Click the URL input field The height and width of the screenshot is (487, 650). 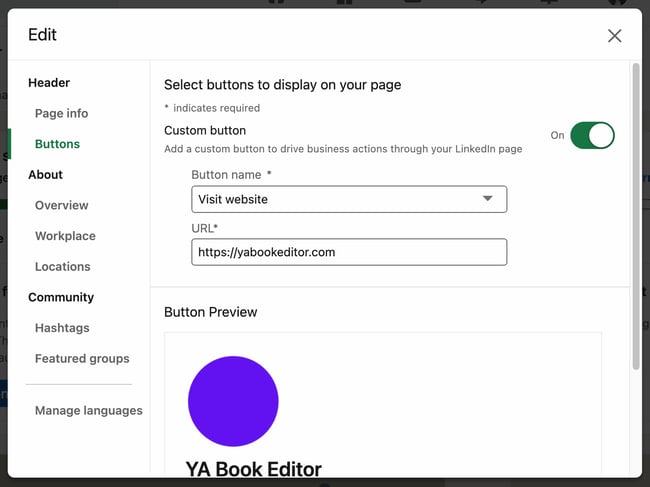[348, 252]
